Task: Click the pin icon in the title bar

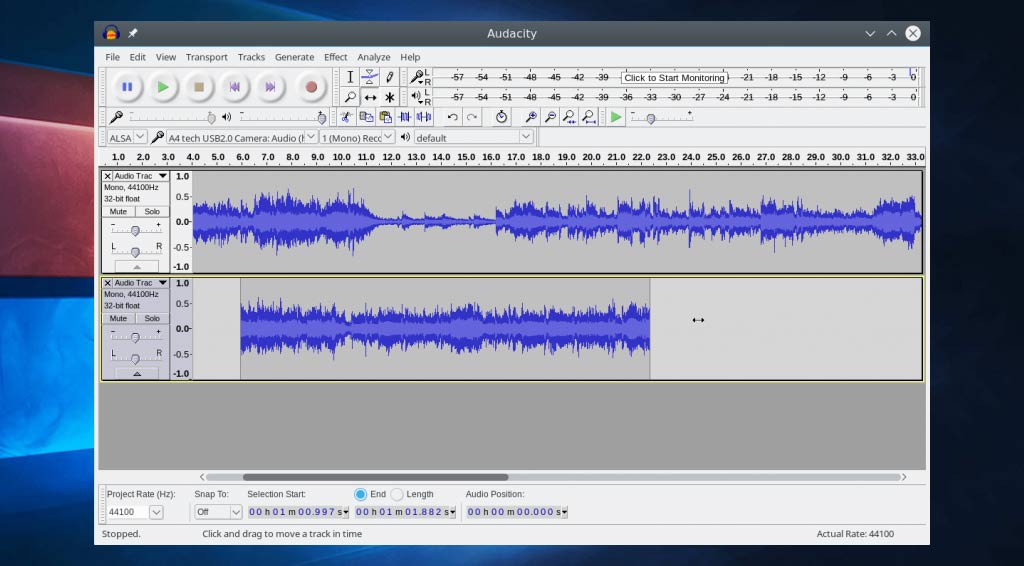Action: tap(133, 33)
